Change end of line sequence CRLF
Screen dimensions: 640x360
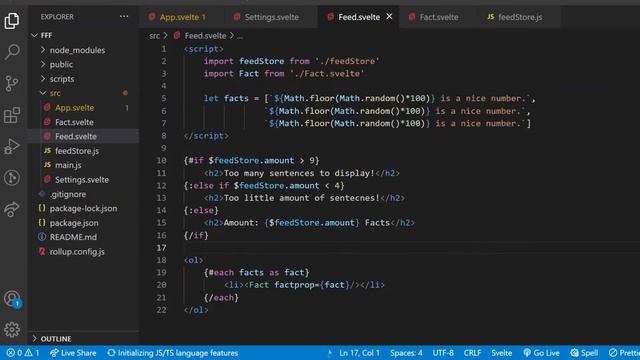(472, 353)
